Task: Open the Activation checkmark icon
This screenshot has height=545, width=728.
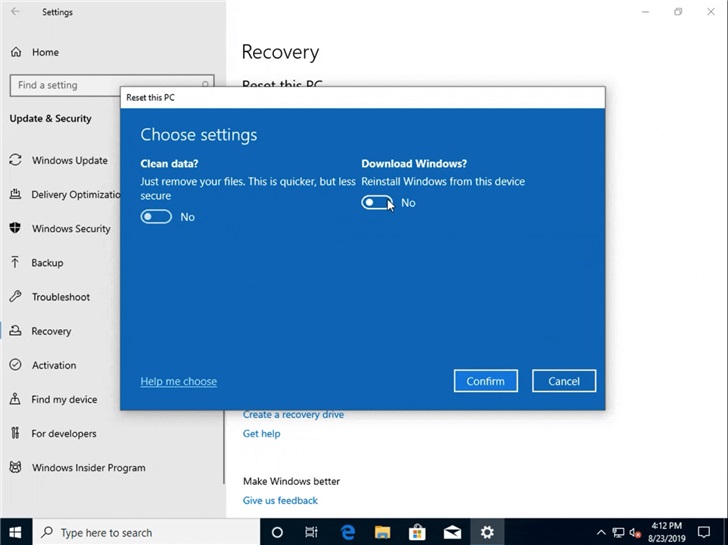Action: point(16,365)
